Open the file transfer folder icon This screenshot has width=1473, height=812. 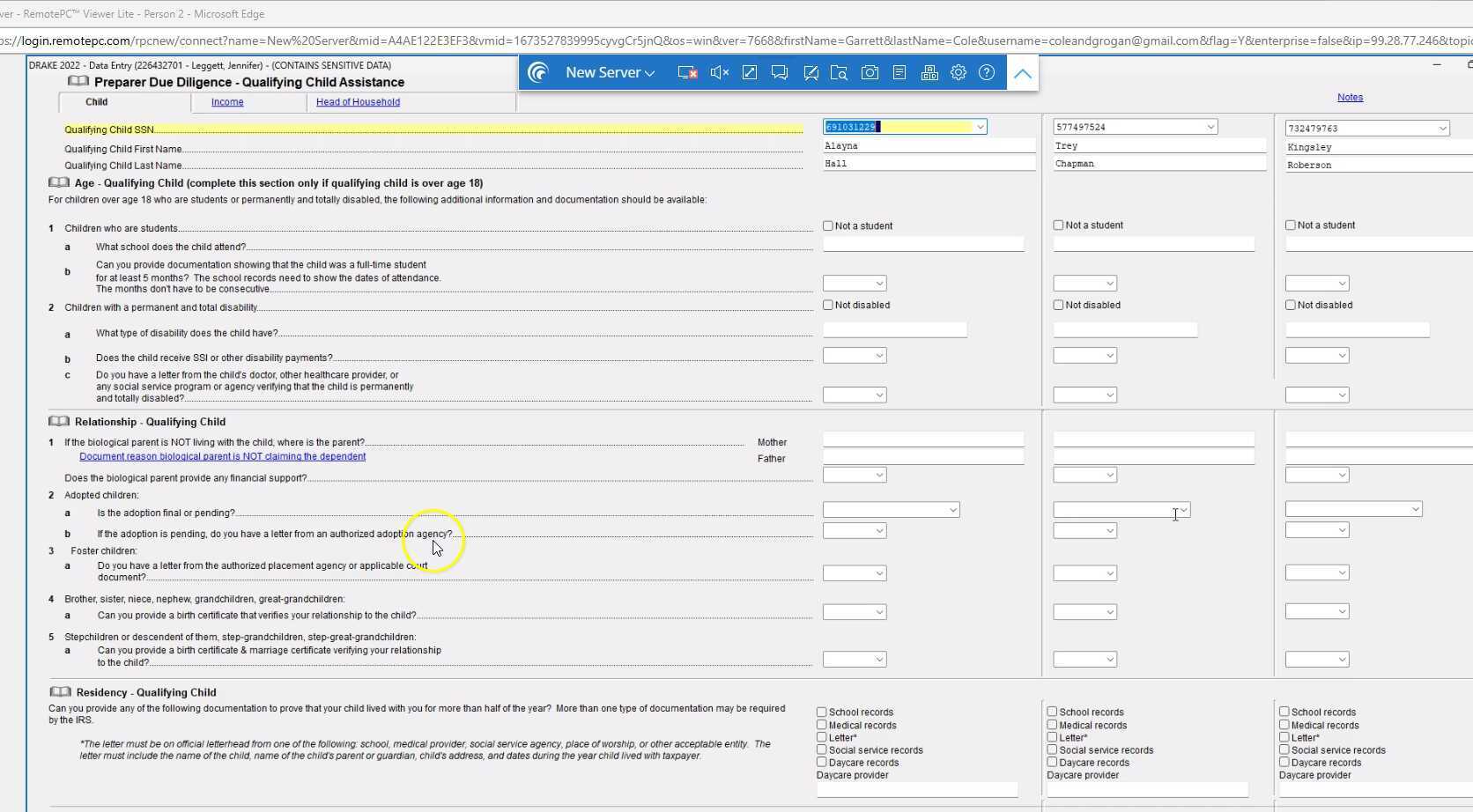point(839,73)
